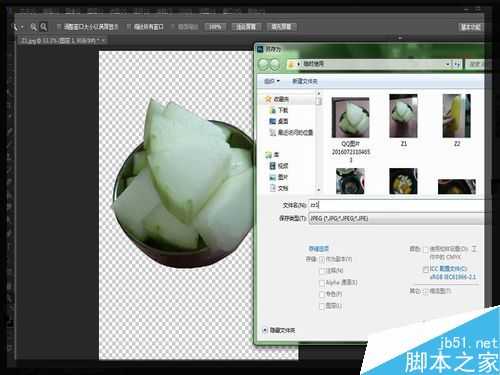500x375 pixels.
Task: Close the Z1.jpg document tab
Action: point(103,41)
